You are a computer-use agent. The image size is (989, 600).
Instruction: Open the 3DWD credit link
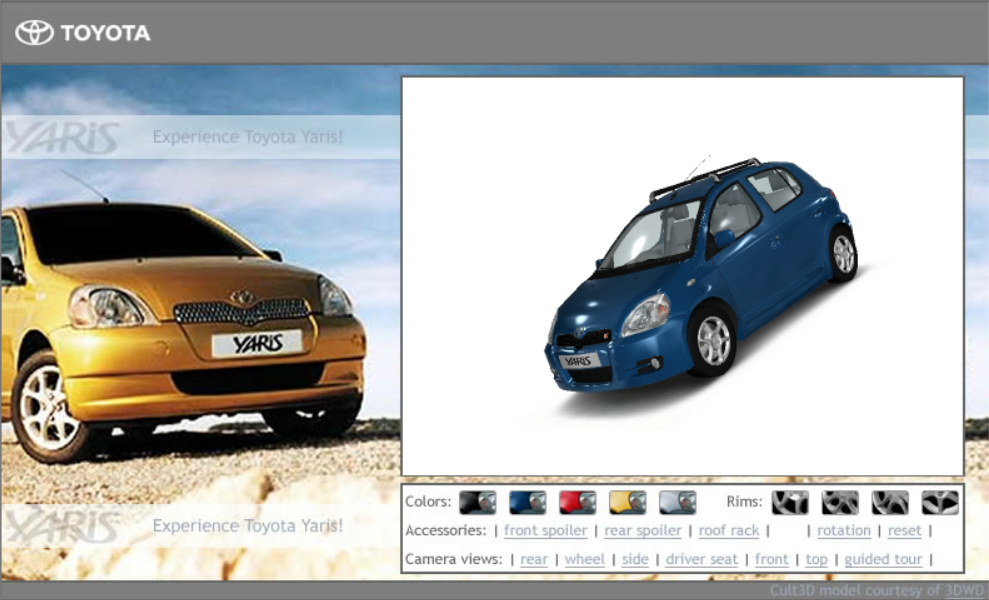pyautogui.click(x=964, y=591)
